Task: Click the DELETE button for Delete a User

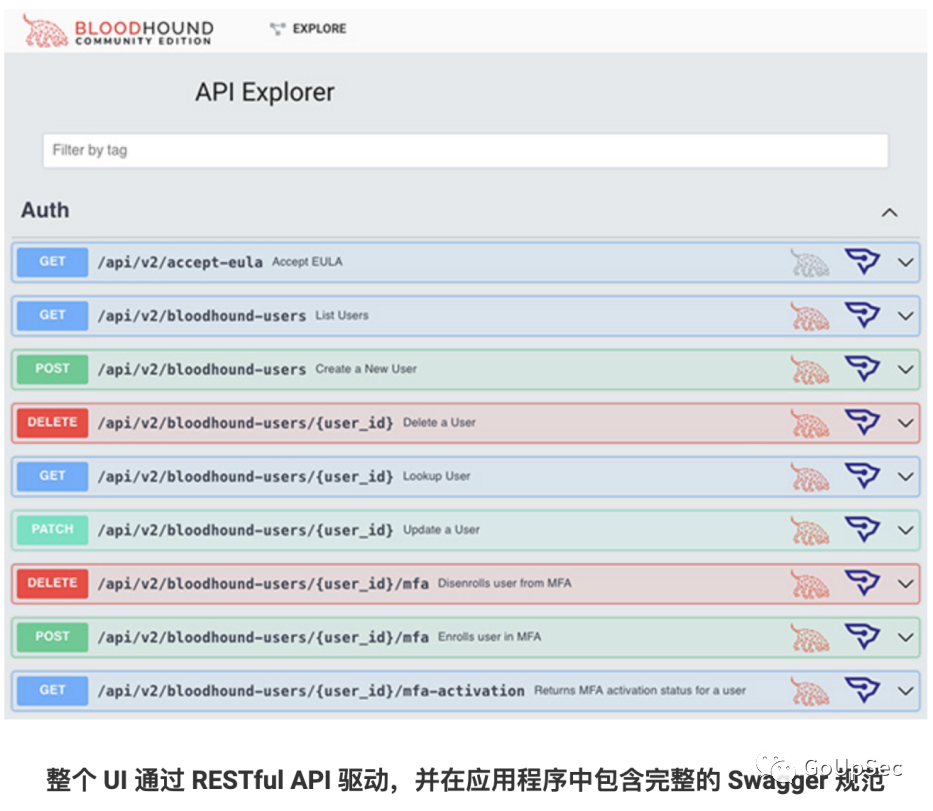Action: (52, 422)
